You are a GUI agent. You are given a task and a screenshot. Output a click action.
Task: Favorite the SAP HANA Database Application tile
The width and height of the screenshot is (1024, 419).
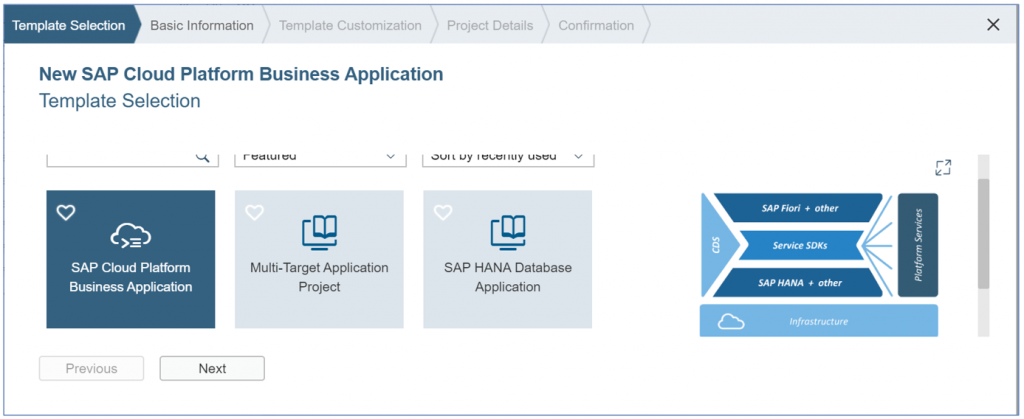coord(443,212)
